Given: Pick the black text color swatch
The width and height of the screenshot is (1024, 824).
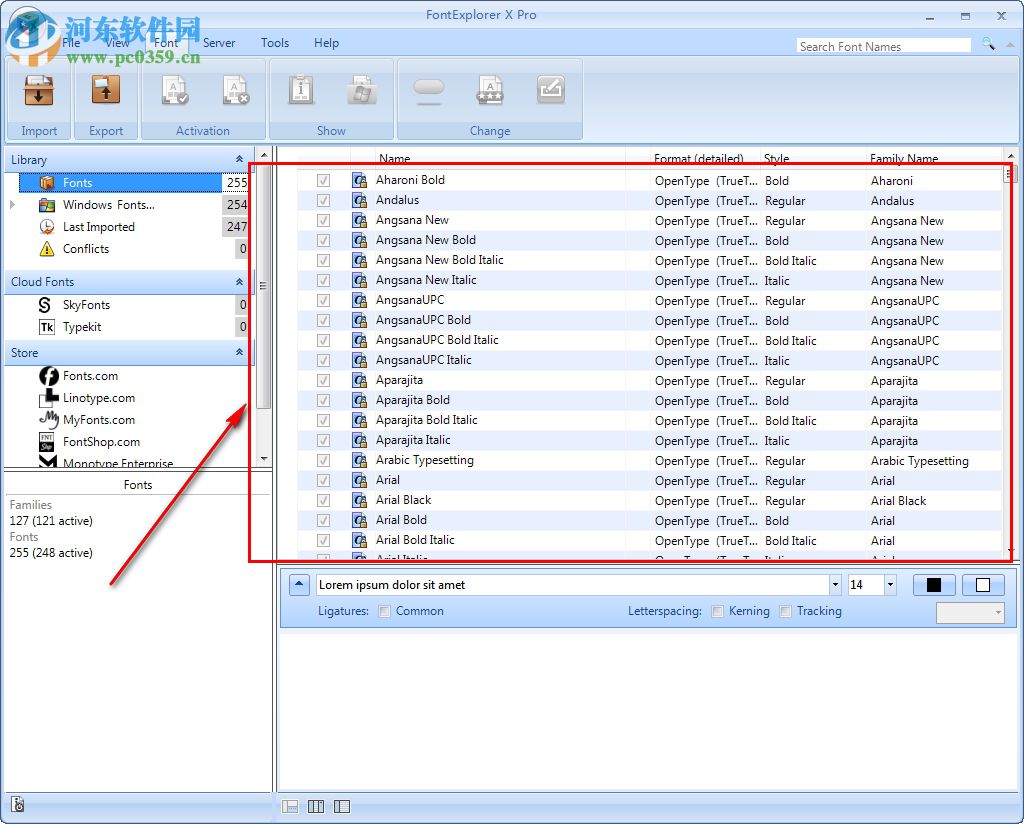Looking at the screenshot, I should (x=934, y=584).
